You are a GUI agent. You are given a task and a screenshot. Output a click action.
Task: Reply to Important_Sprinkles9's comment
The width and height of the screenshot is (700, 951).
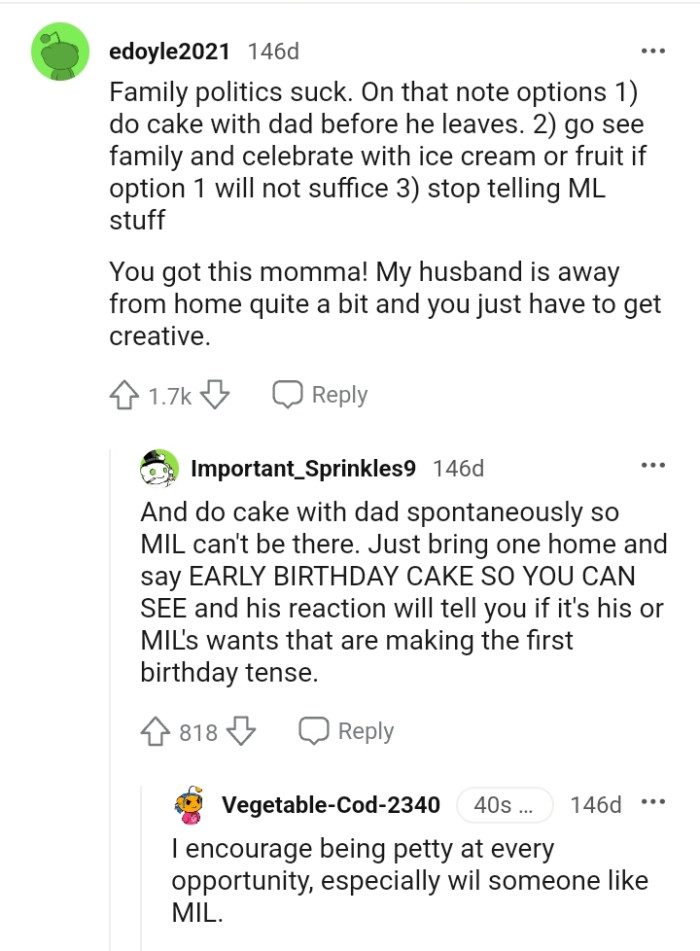[x=364, y=731]
